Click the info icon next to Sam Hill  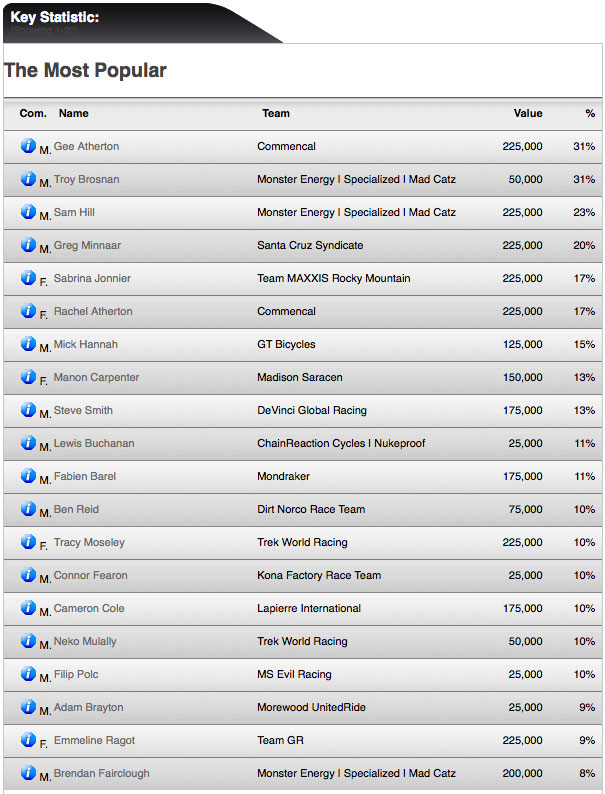click(28, 212)
